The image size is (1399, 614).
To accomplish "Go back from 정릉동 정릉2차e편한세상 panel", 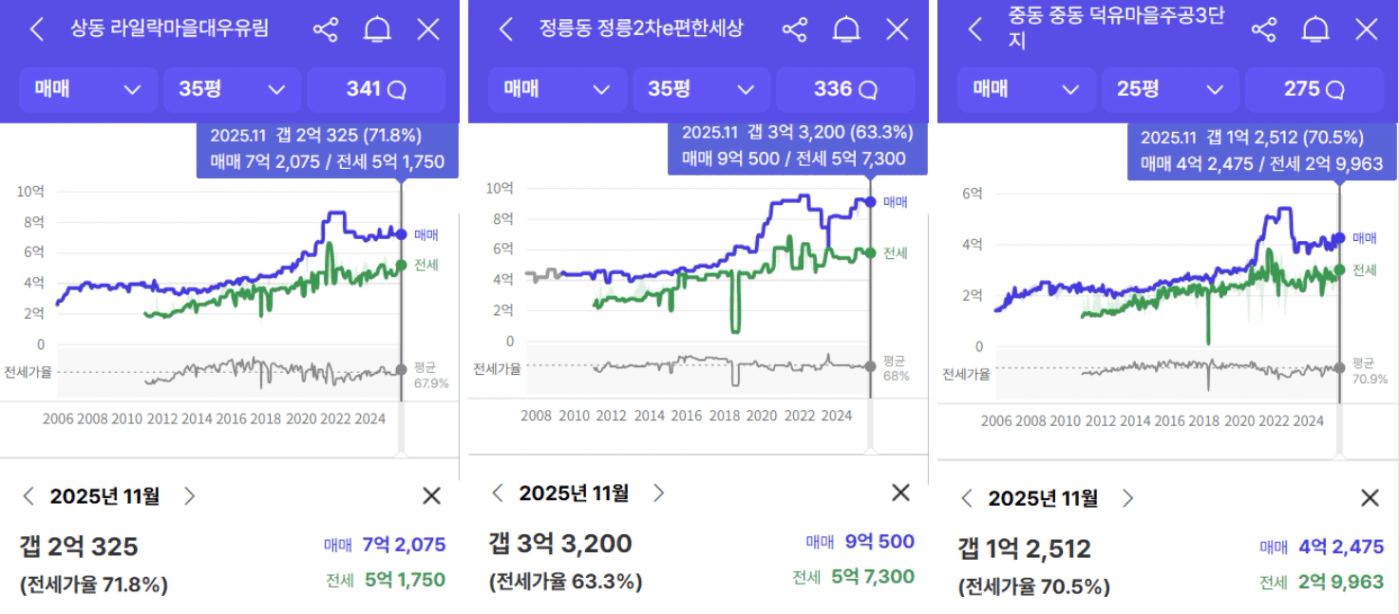I will (x=505, y=30).
